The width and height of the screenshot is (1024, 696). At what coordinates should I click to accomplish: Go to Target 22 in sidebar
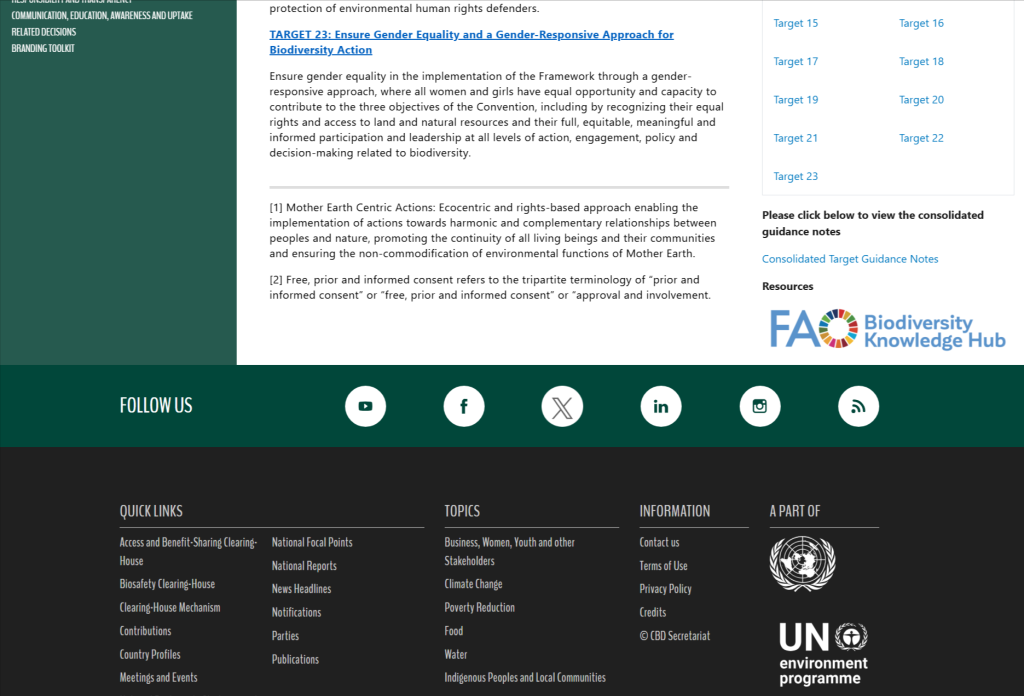[921, 138]
